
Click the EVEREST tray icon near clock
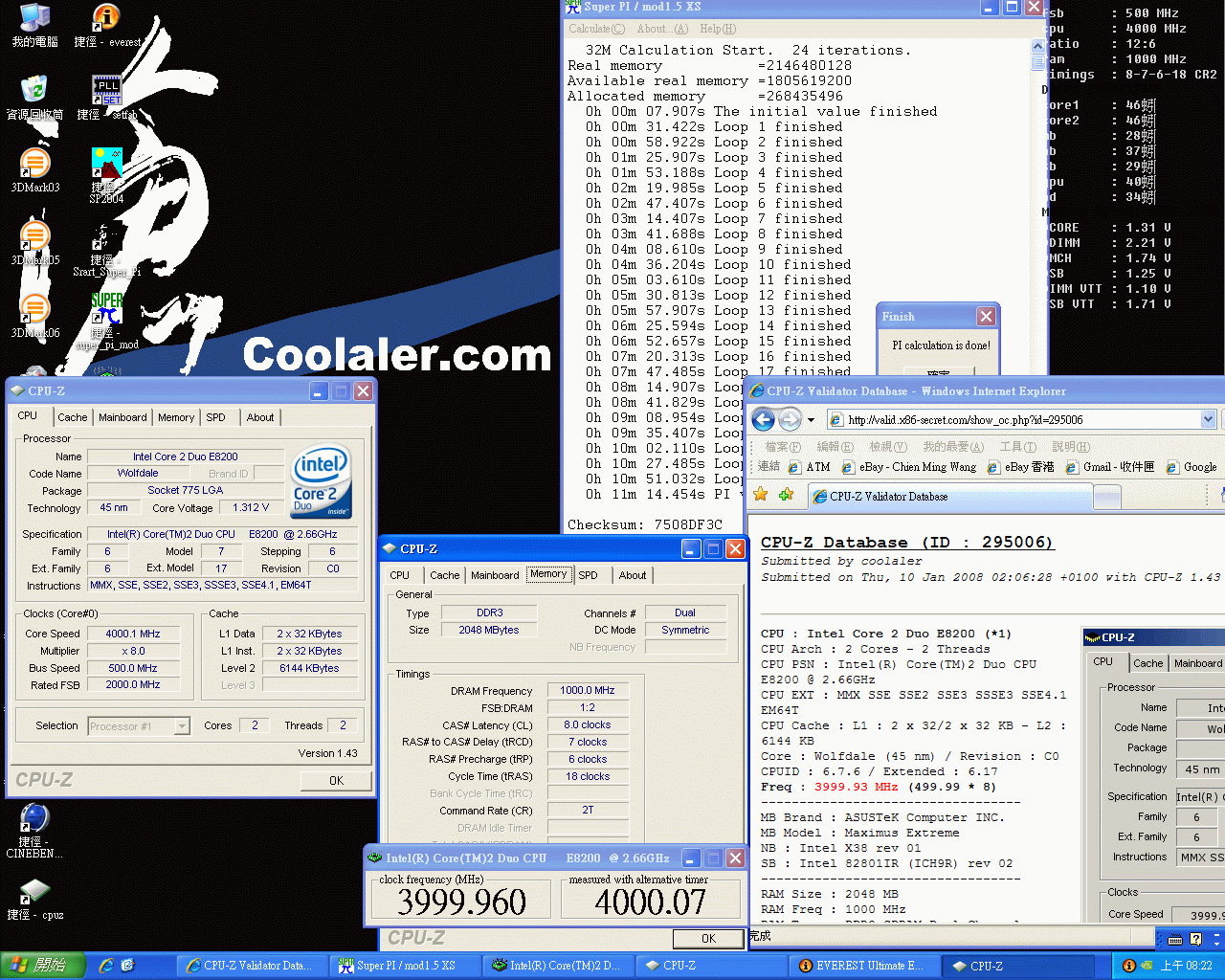pos(1129,966)
